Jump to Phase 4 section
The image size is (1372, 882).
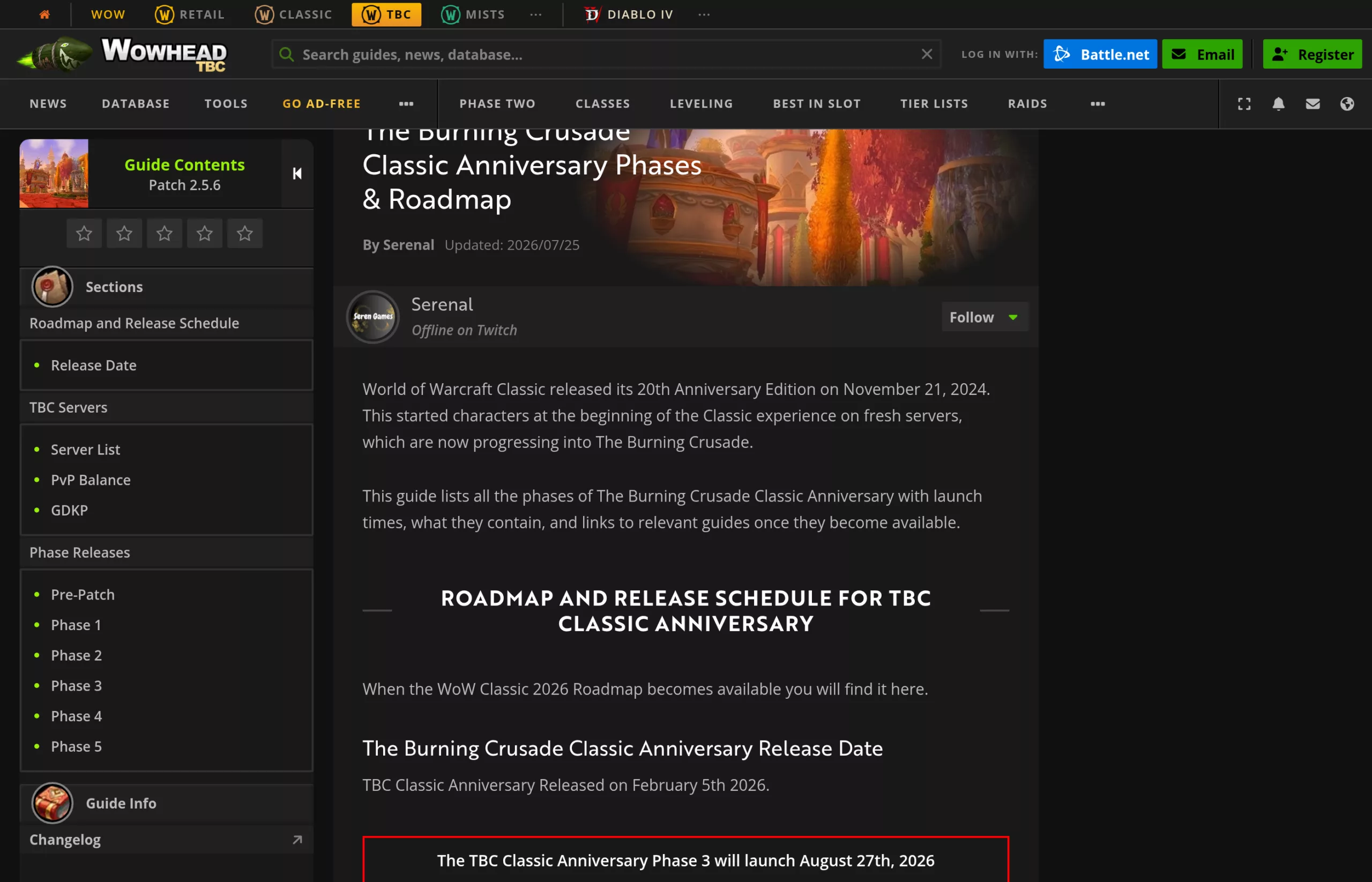(x=76, y=716)
